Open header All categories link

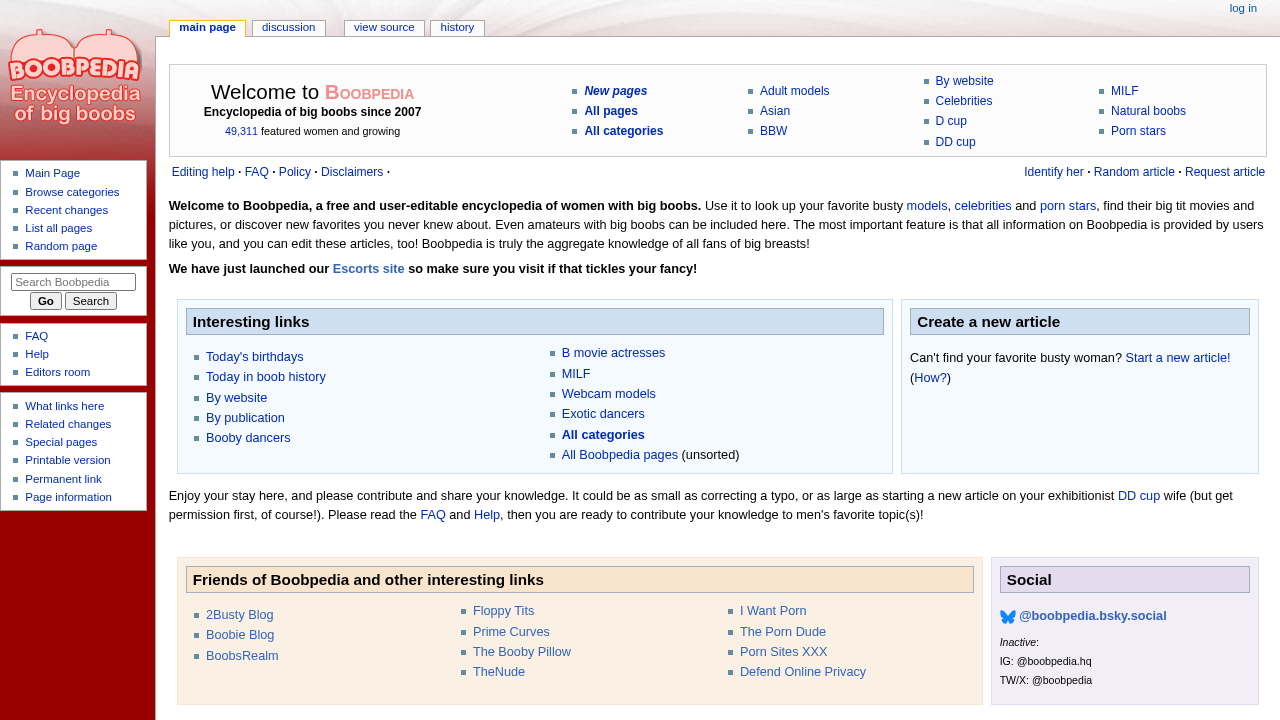(x=624, y=131)
